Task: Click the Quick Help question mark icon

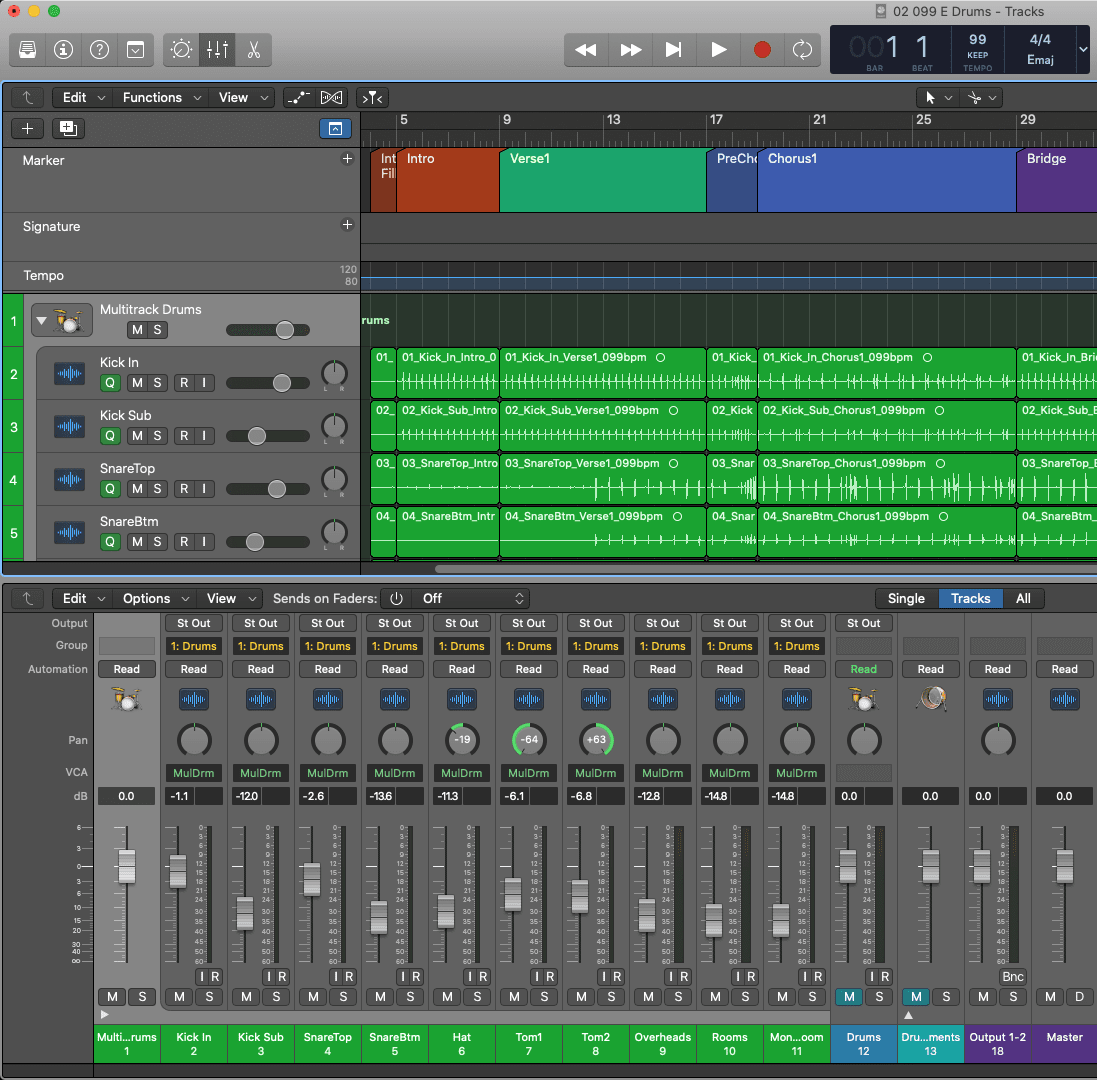Action: coord(99,49)
